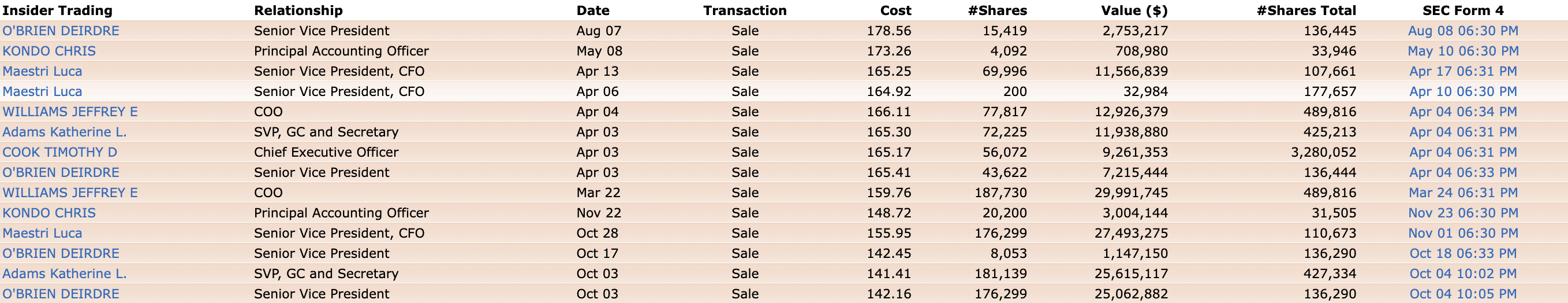Open SEC Form 4 filed Oct 18 06:33 PM
Viewport: 1568px width, 303px height.
1463,253
